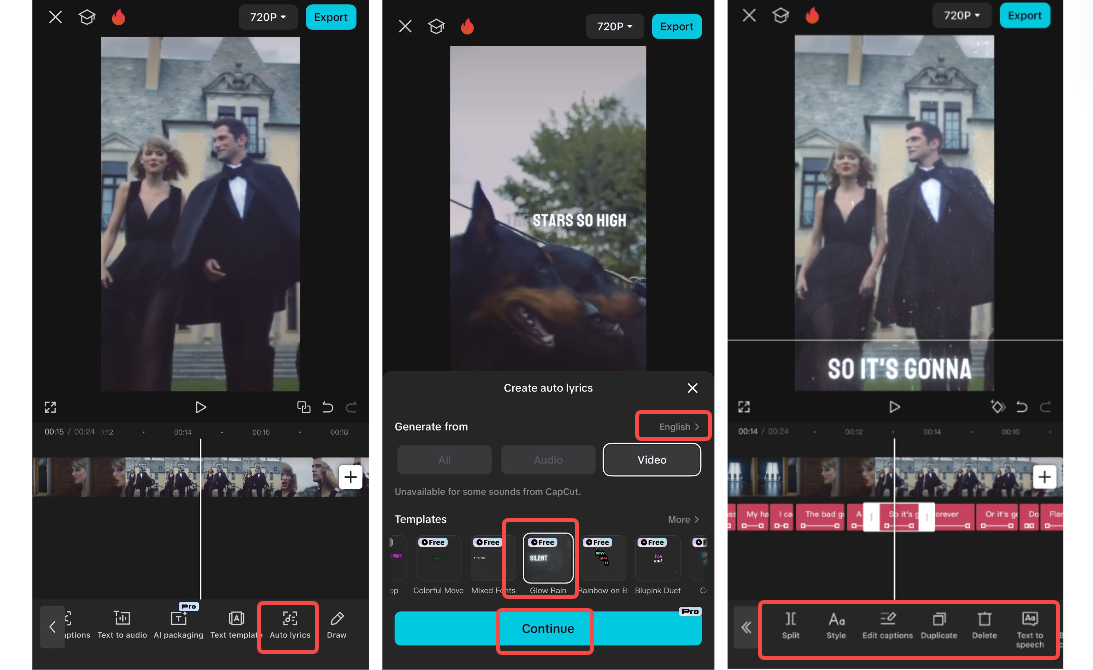
Task: Add clip with plus on Auto lyrics toolbar screen
Action: [x=351, y=477]
